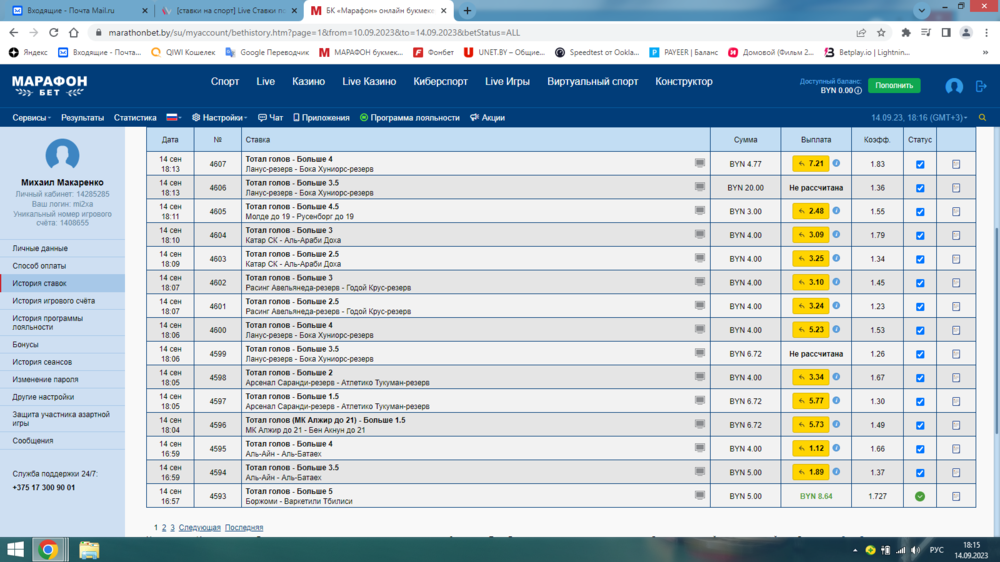This screenshot has width=1000, height=562.
Task: Click the yellow search magnifier icon
Action: 980,117
